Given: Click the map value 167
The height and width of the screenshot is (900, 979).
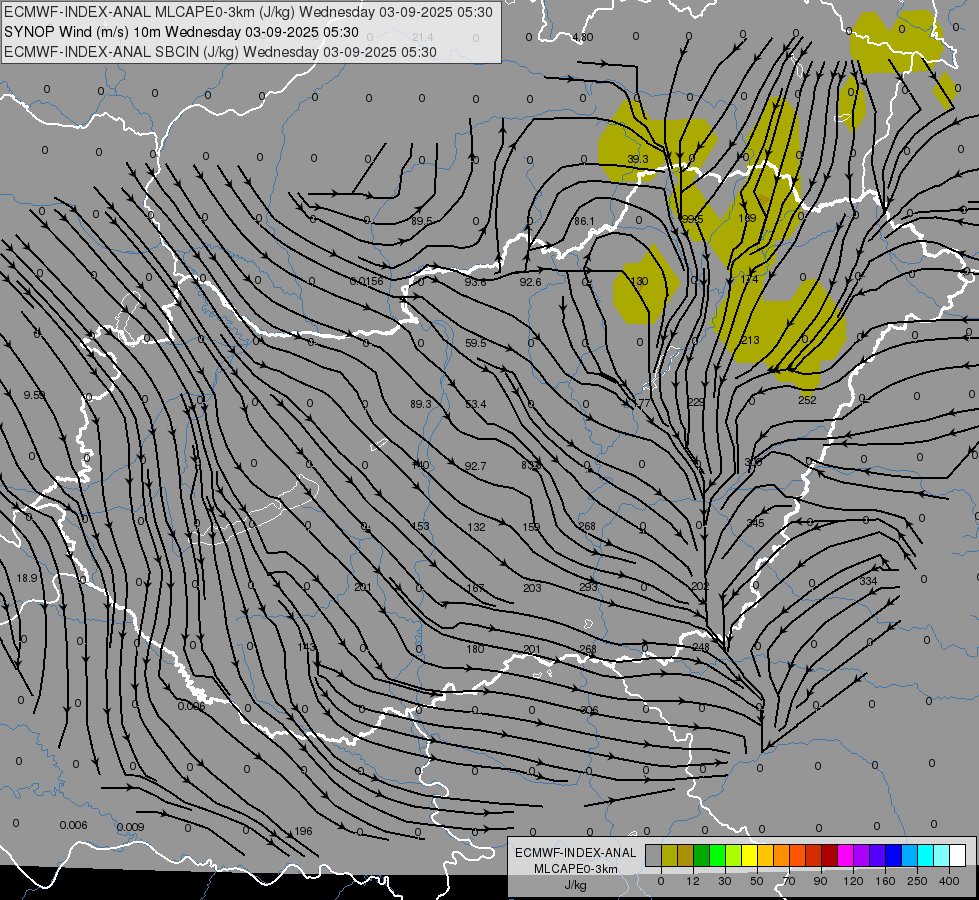Looking at the screenshot, I should [475, 588].
